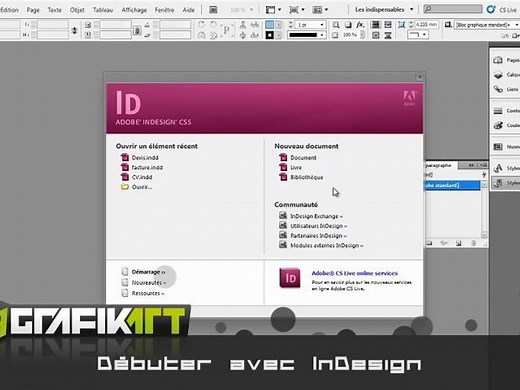Click the fx effects icon

360,25
